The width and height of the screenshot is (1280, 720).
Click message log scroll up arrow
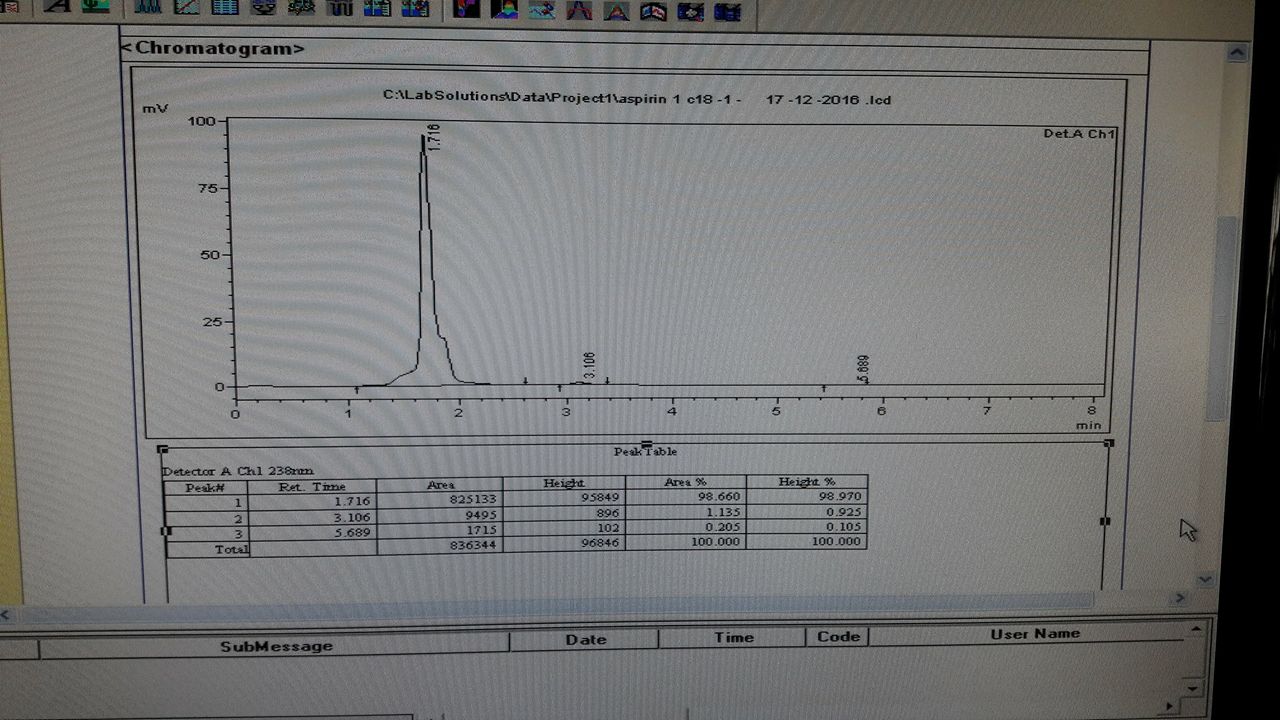(x=1196, y=630)
